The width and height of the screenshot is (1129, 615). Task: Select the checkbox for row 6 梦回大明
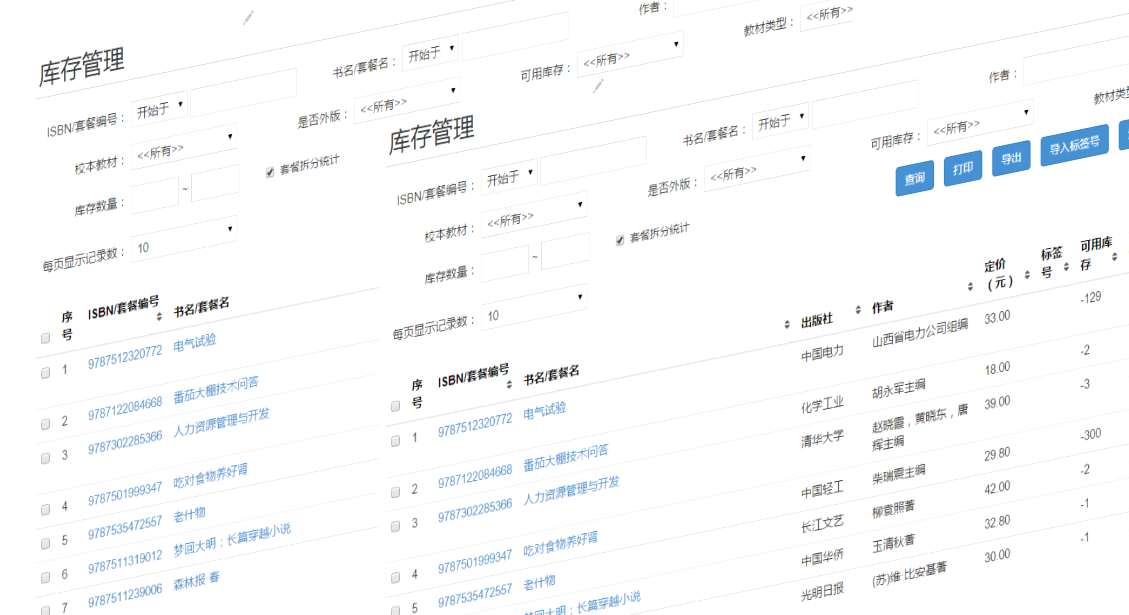(46, 576)
